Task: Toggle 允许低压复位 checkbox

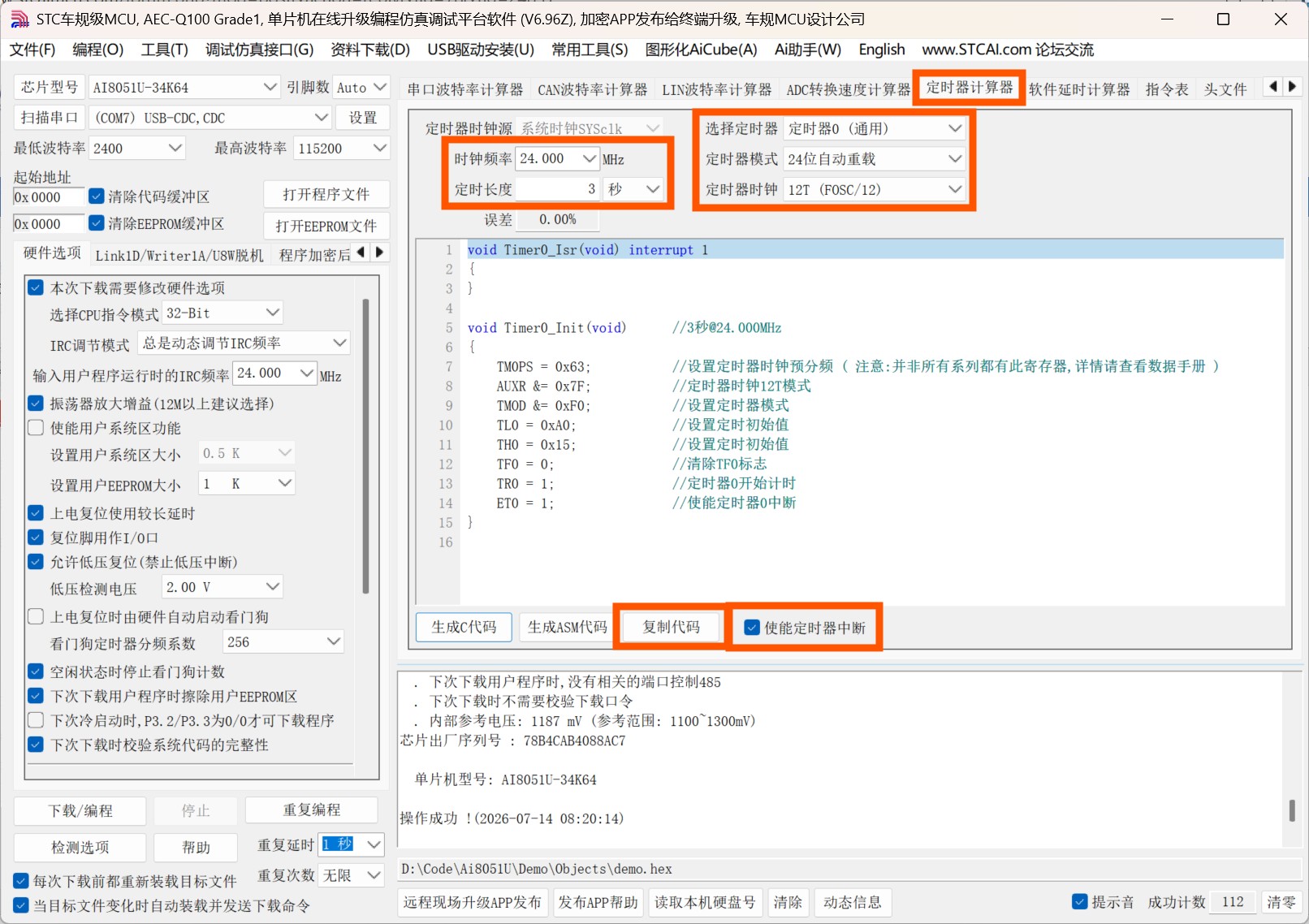Action: point(36,561)
